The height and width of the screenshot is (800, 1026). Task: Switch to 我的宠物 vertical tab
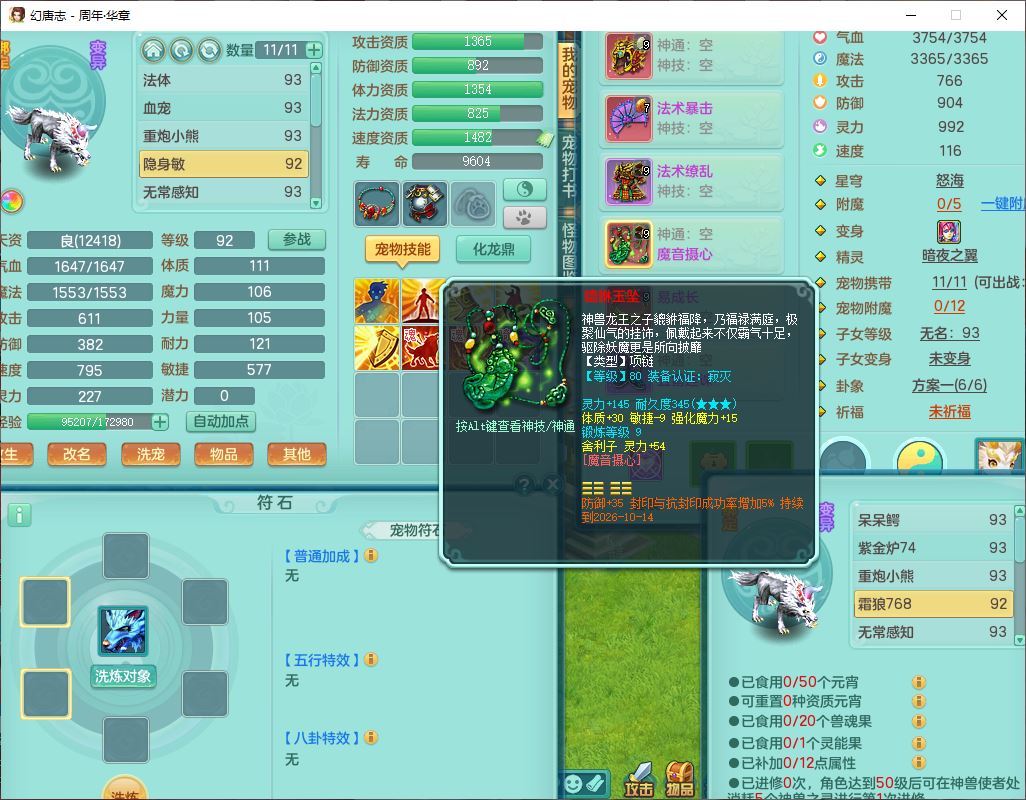568,78
